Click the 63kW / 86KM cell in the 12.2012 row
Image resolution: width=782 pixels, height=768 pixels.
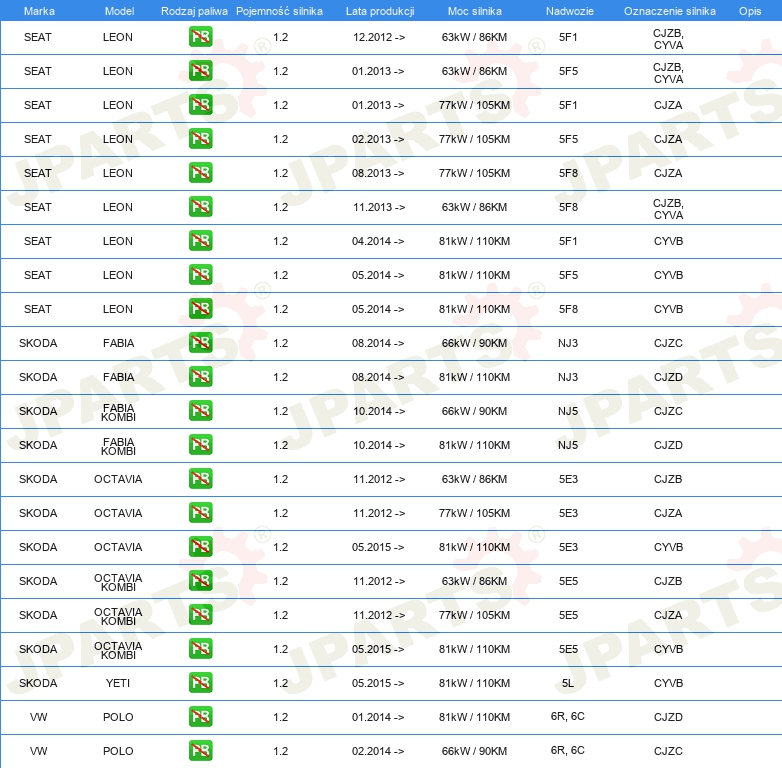(474, 37)
